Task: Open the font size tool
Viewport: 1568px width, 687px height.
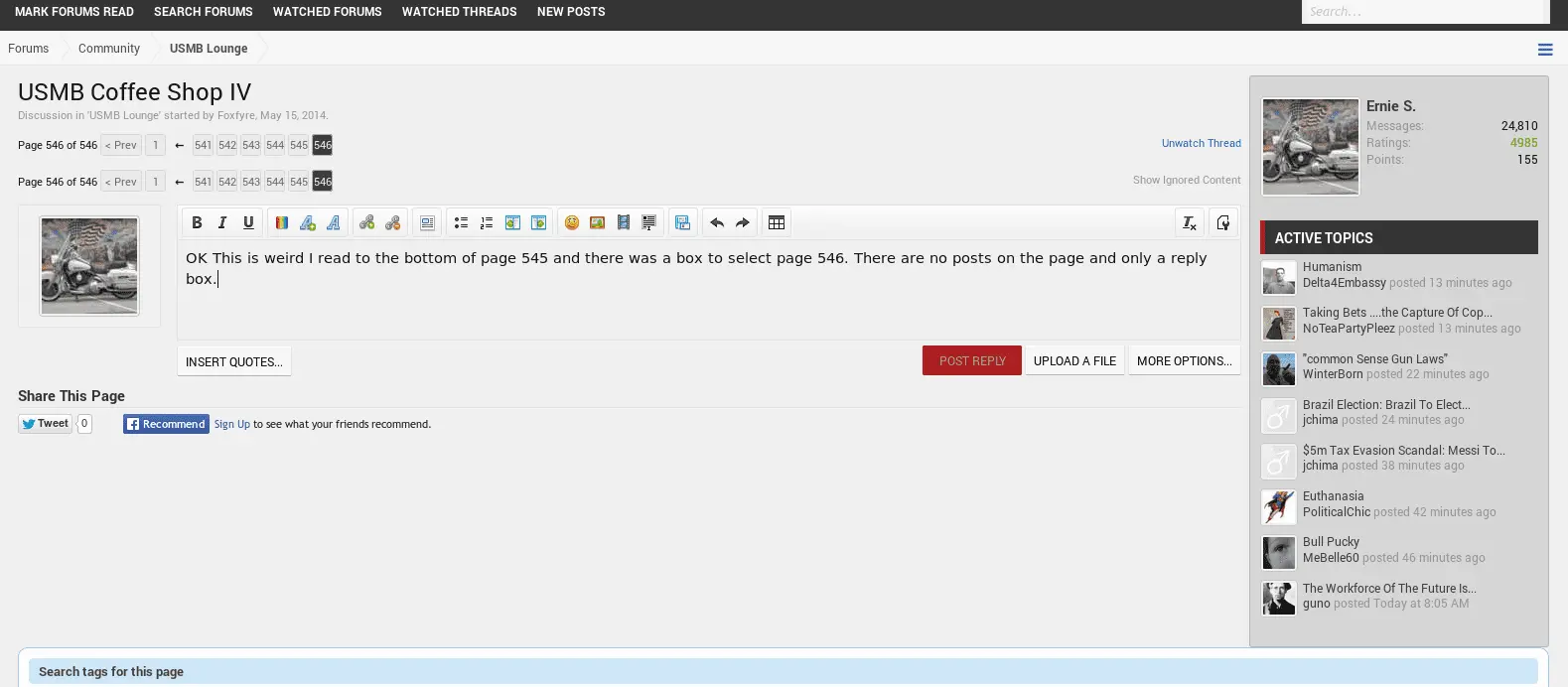Action: [x=308, y=222]
